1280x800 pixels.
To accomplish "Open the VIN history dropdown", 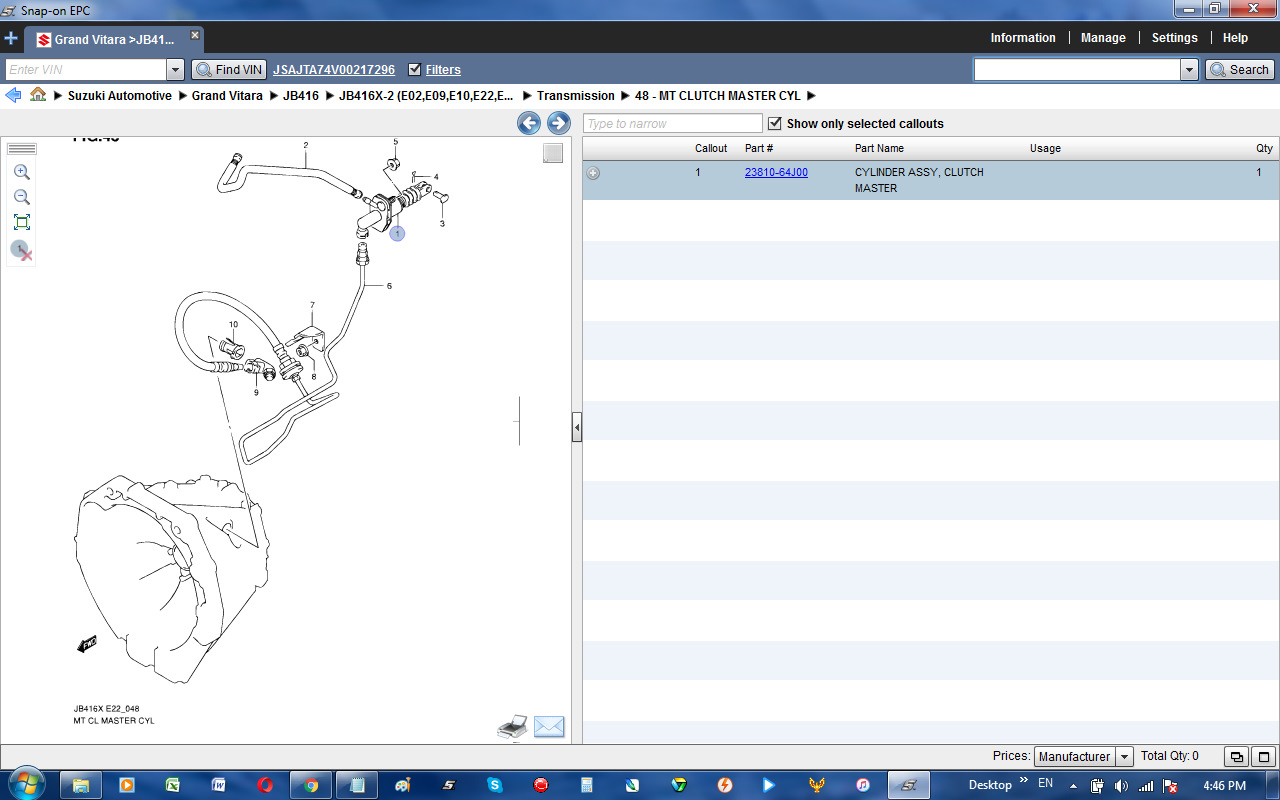I will [176, 70].
